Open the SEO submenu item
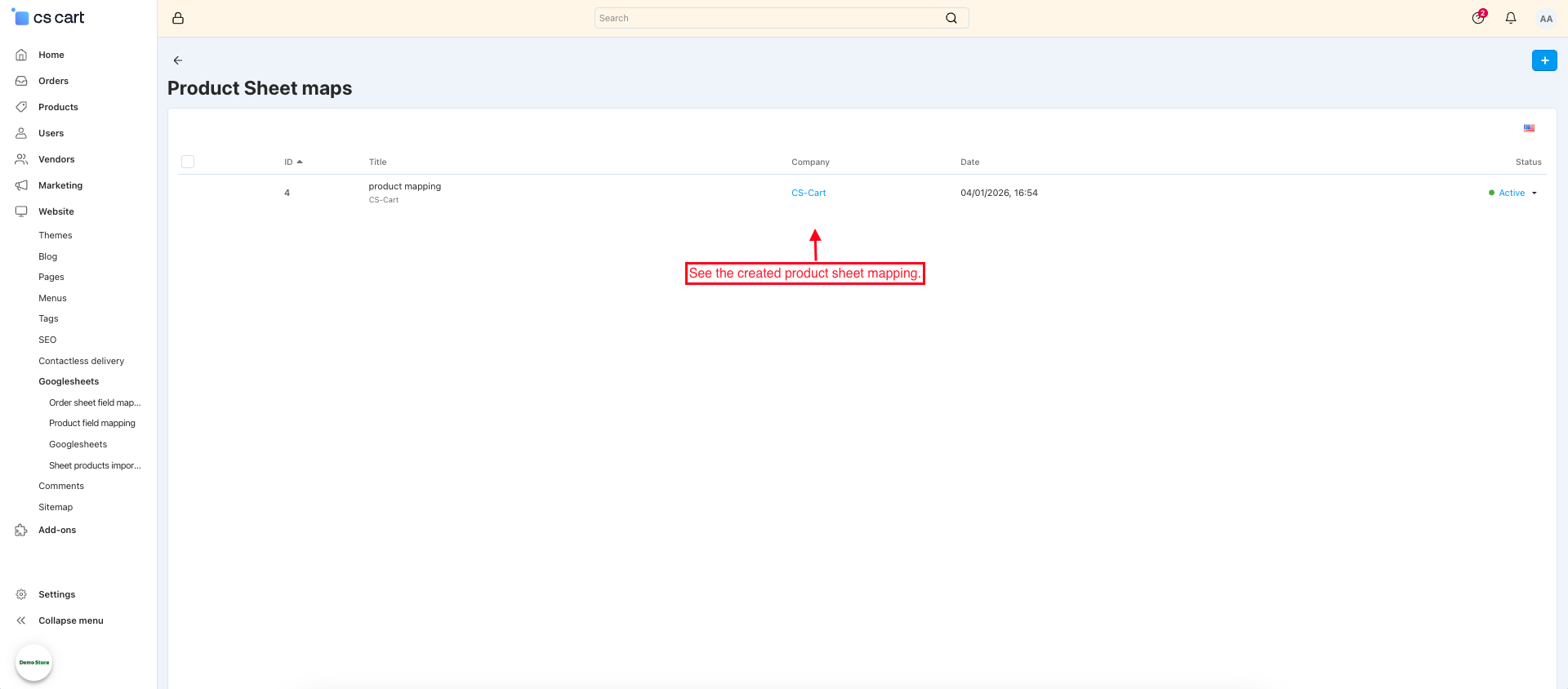Screen dimensions: 1568x689 [47, 340]
